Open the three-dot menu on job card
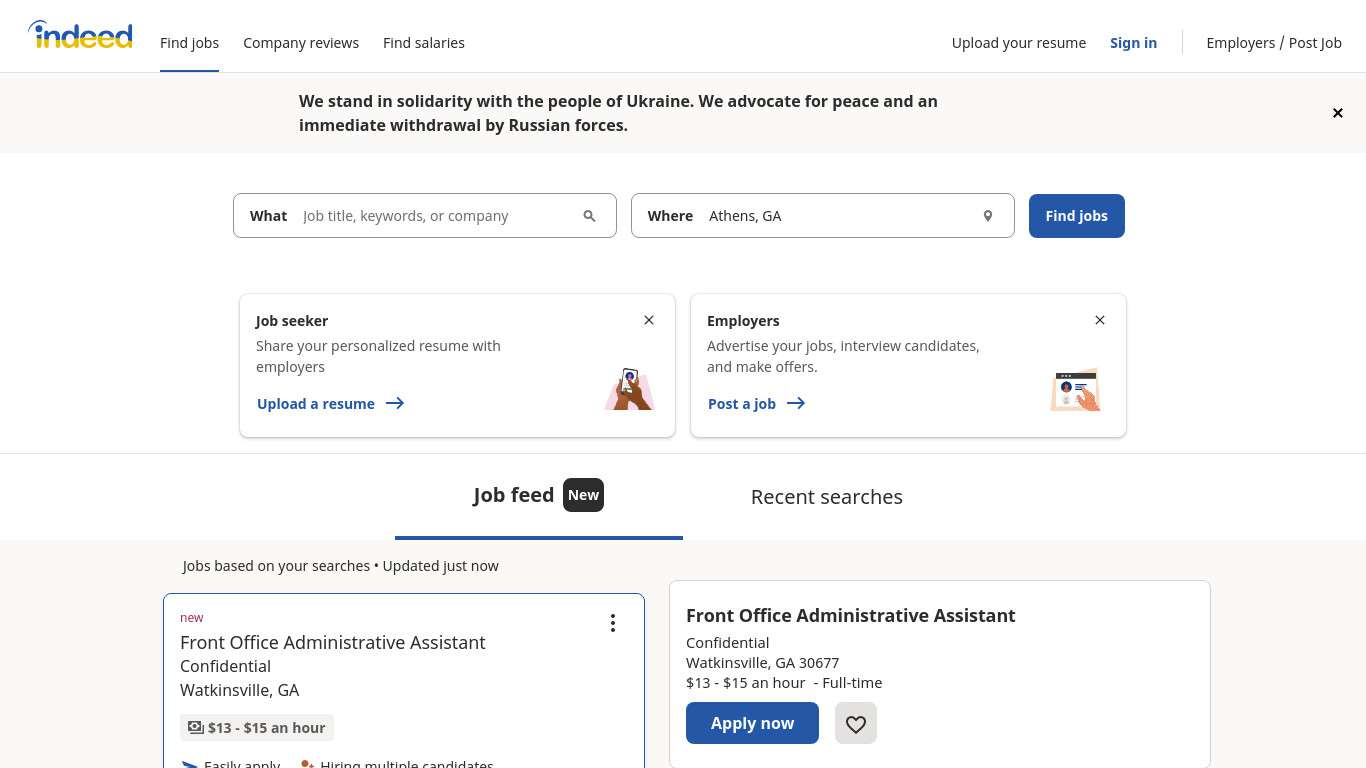 click(x=613, y=623)
